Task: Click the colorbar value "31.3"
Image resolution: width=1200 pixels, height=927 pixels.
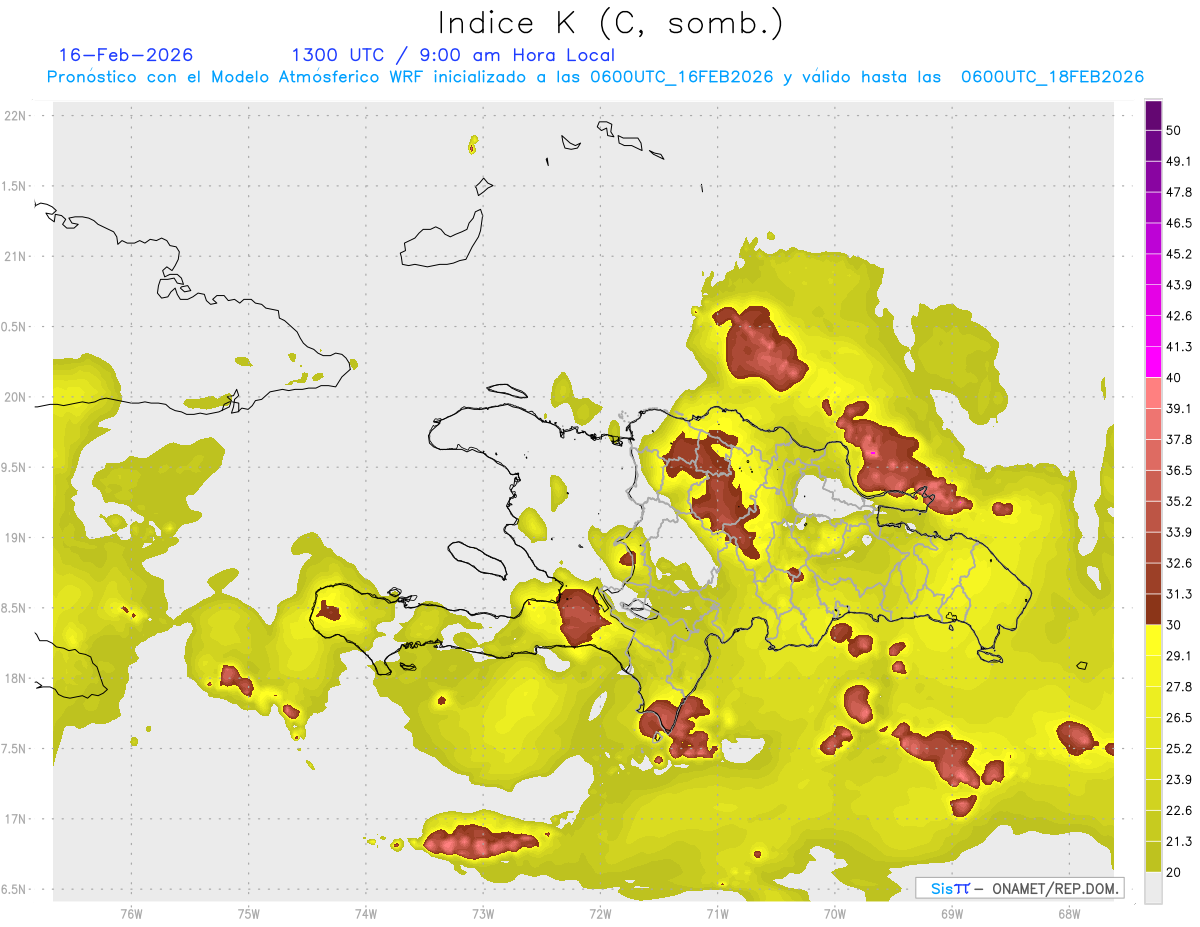Action: pos(1179,594)
